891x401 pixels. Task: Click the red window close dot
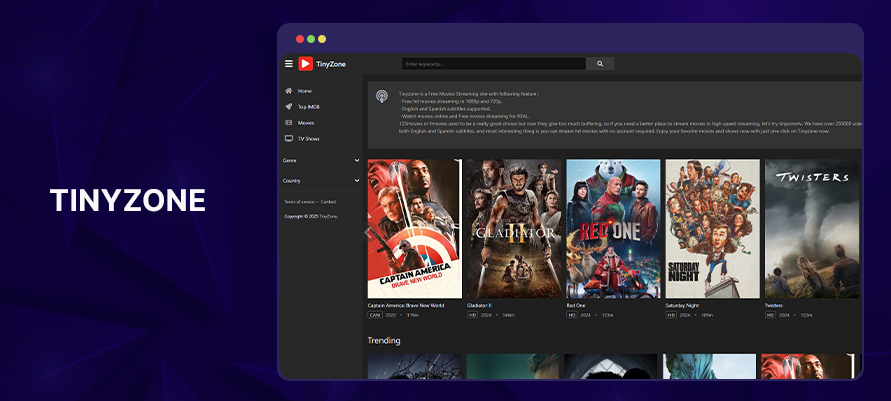point(300,39)
